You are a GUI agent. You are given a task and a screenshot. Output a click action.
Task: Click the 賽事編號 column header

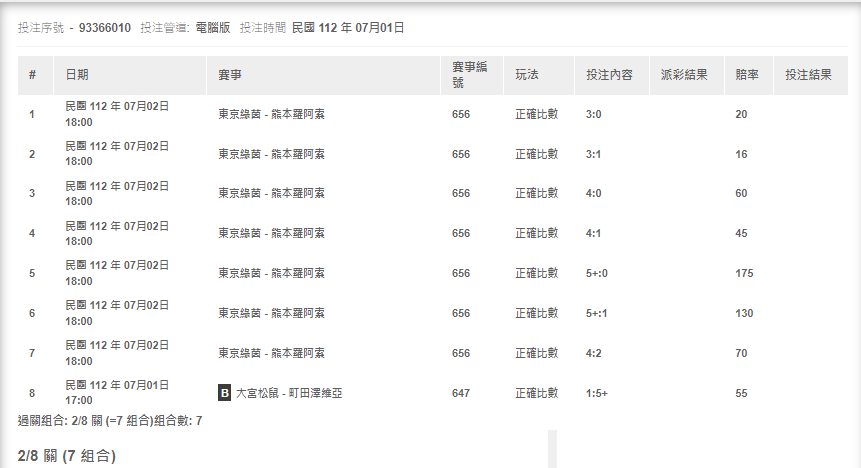[x=469, y=75]
